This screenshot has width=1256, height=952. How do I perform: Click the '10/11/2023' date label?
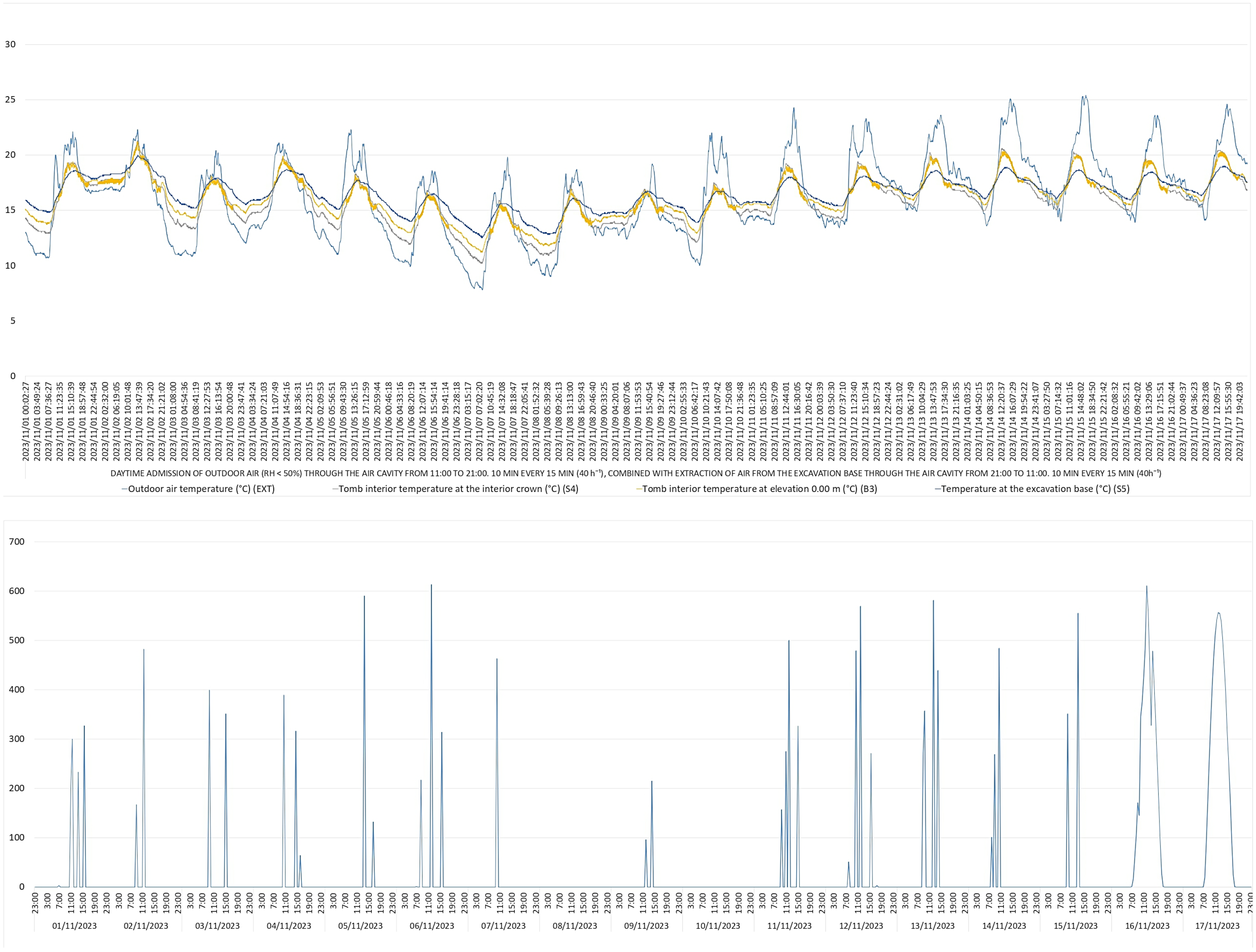pyautogui.click(x=718, y=926)
